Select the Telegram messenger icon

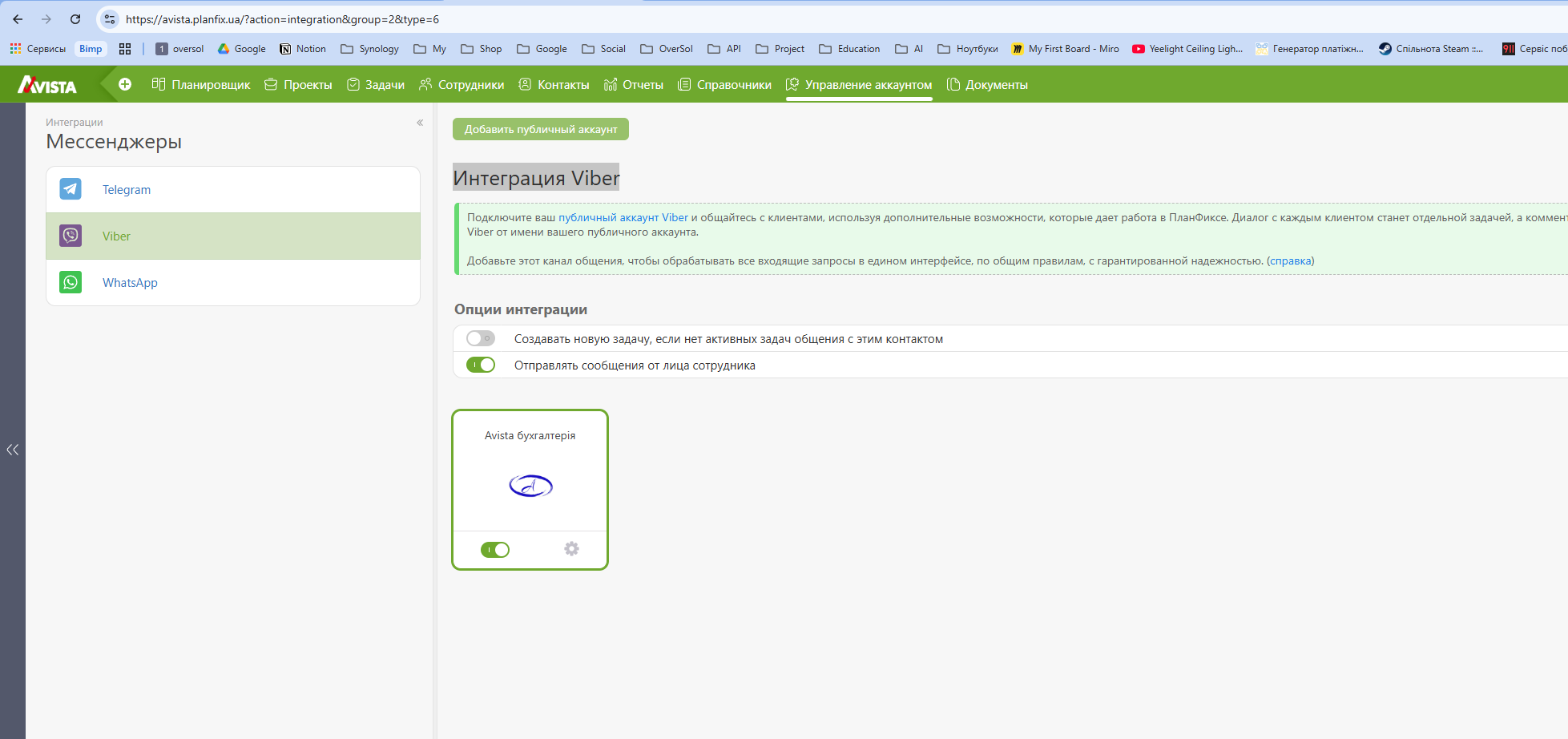pos(71,189)
